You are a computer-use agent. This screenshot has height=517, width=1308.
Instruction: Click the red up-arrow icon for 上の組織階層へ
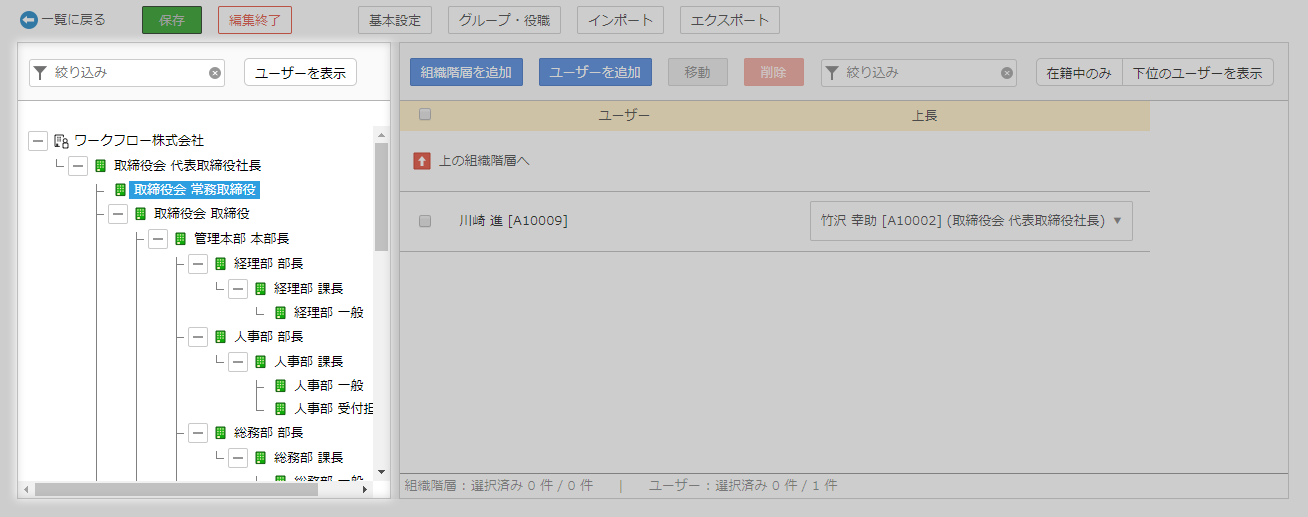point(422,160)
